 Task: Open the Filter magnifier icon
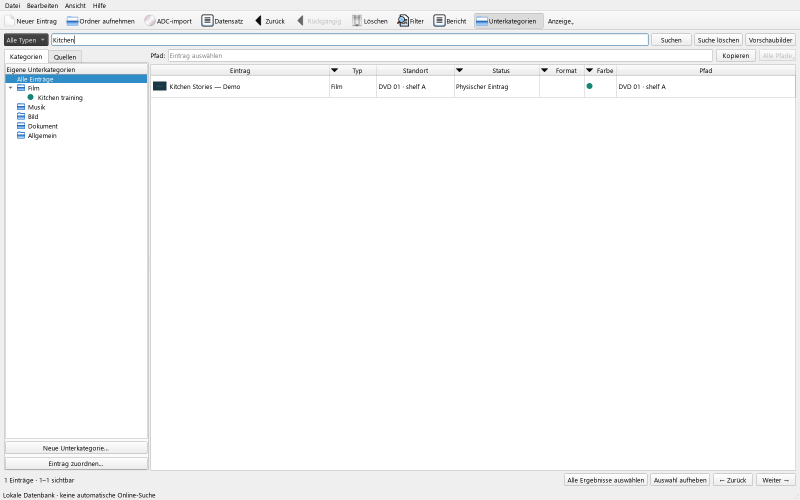click(x=403, y=21)
